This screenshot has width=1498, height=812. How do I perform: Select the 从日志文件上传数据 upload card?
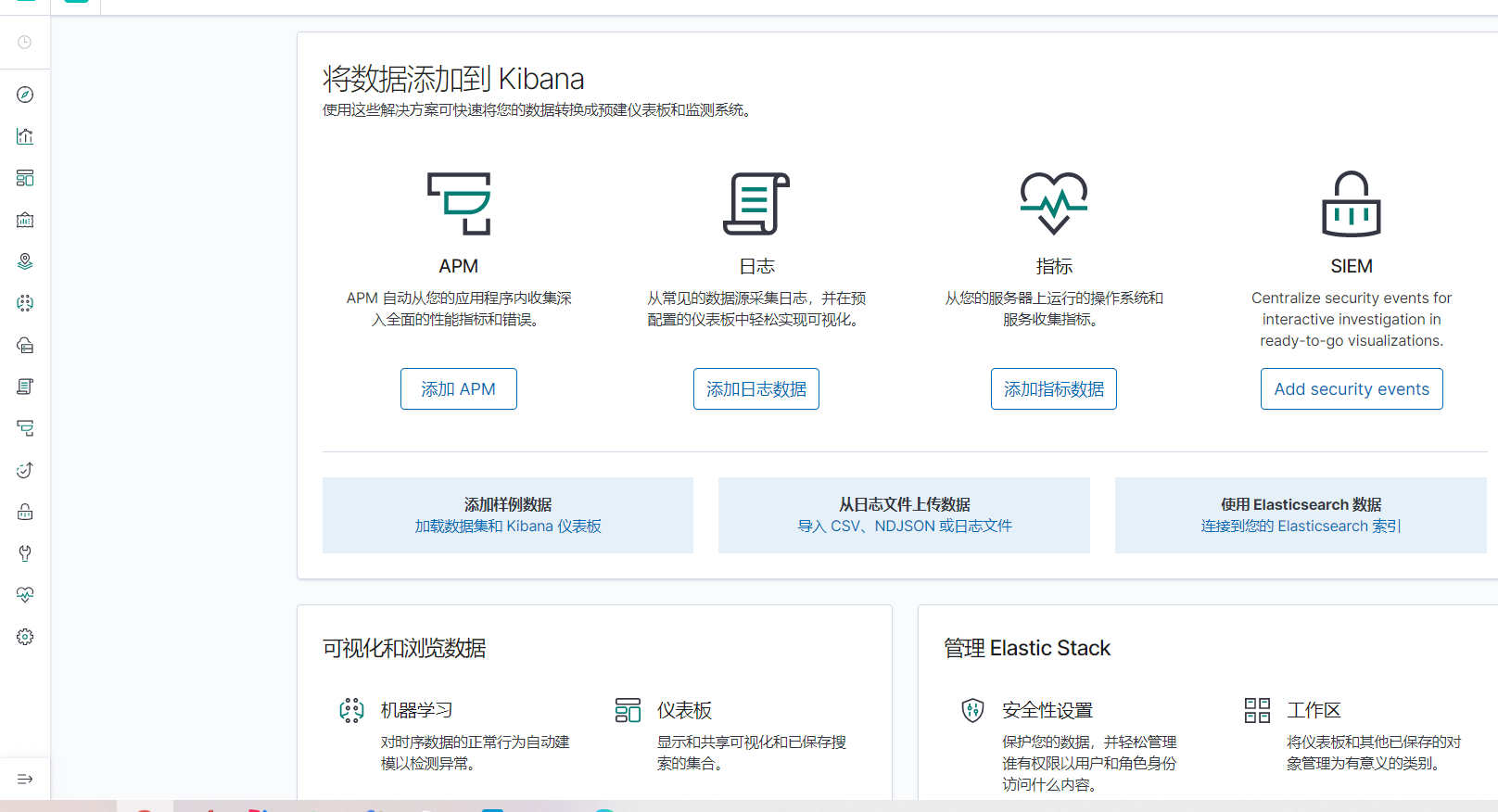click(904, 515)
